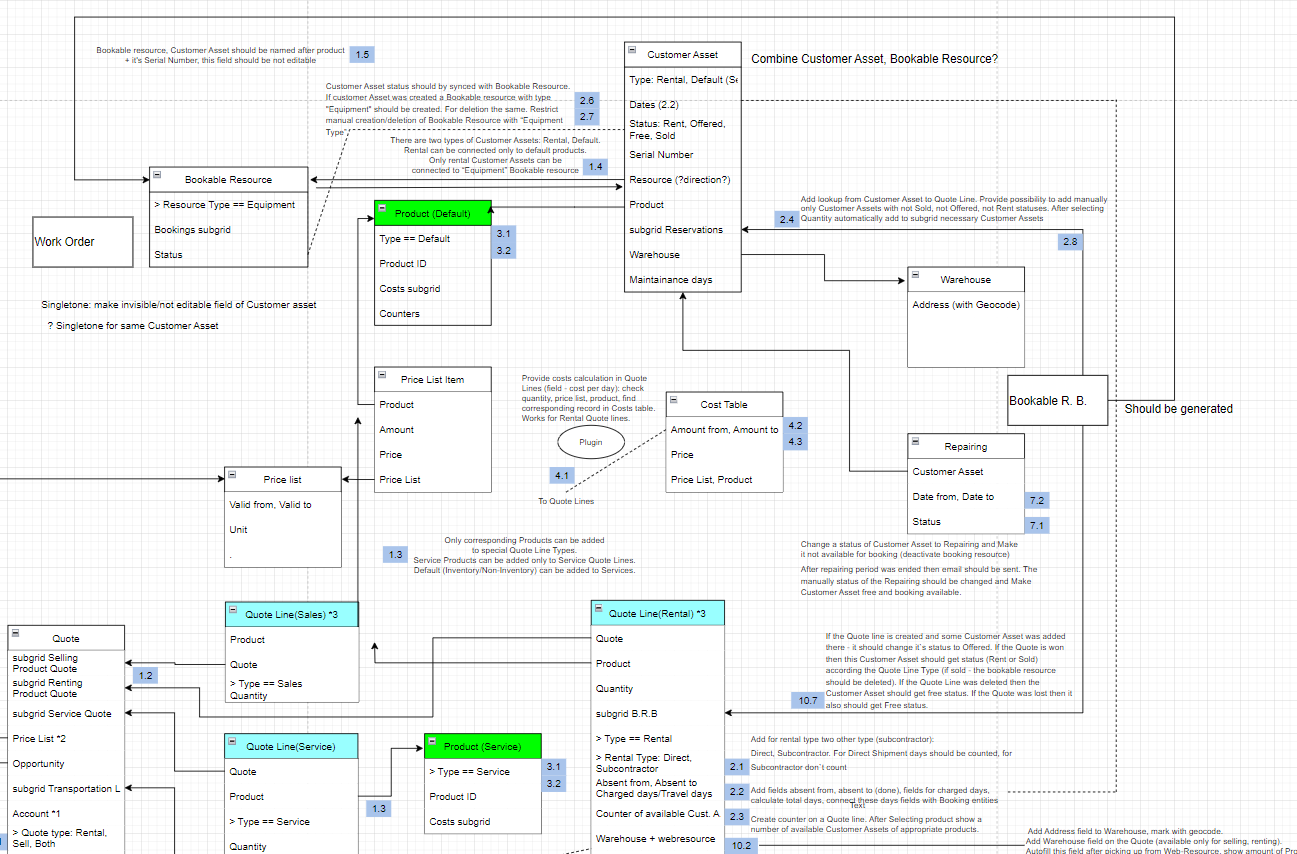The width and height of the screenshot is (1297, 854).
Task: Select the Bookable R. B. box
Action: (x=1058, y=401)
